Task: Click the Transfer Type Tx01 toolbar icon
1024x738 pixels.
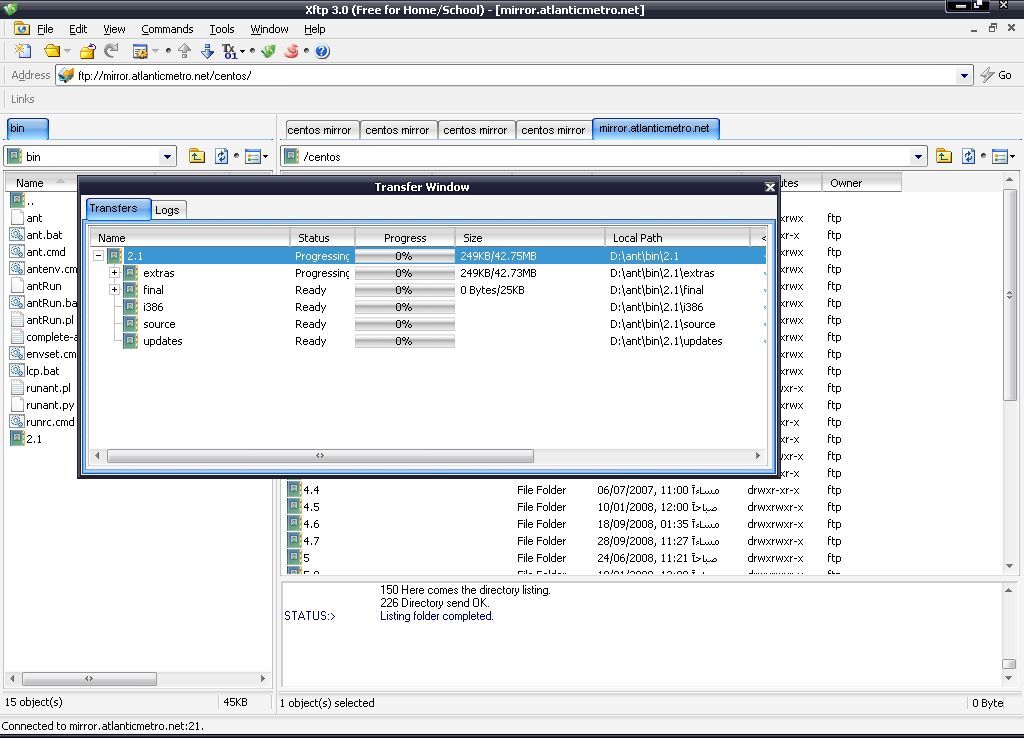Action: (x=228, y=52)
